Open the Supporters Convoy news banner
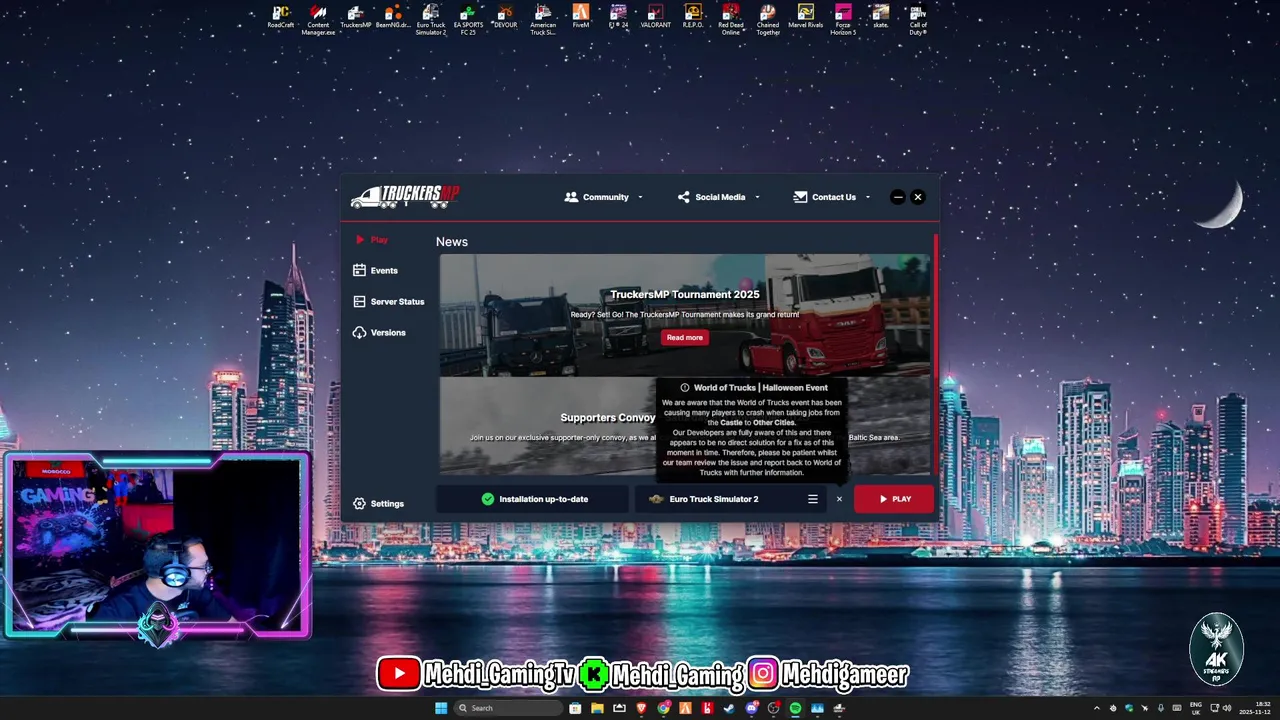This screenshot has height=720, width=1280. (x=547, y=426)
